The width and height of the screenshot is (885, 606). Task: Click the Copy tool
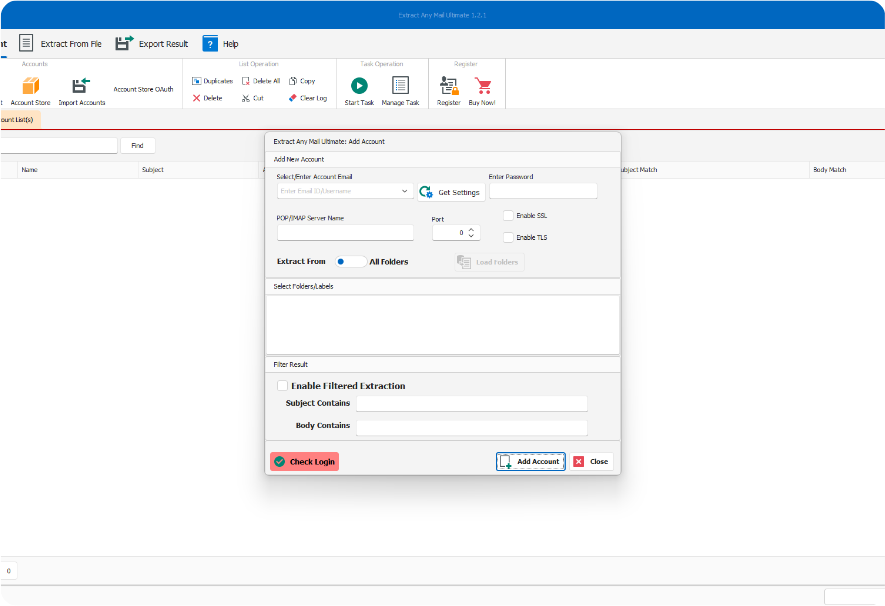(302, 81)
